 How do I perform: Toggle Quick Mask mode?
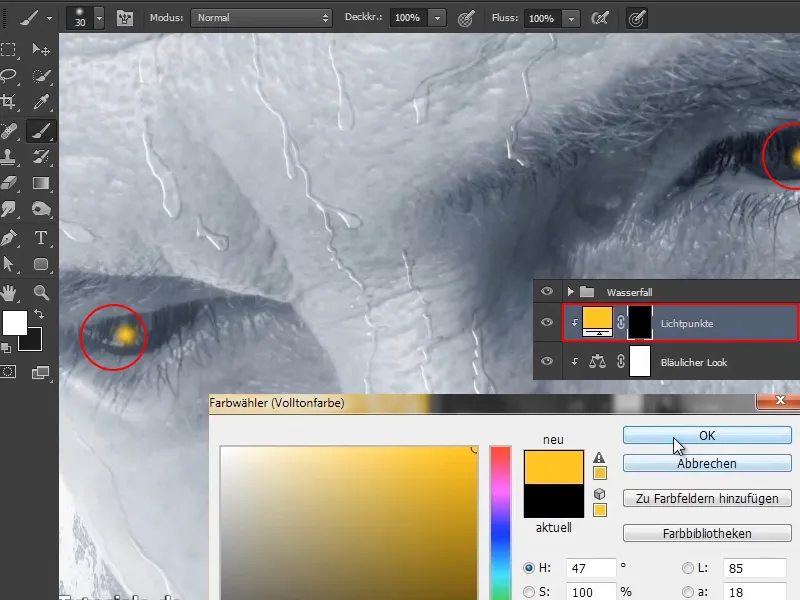(x=9, y=372)
